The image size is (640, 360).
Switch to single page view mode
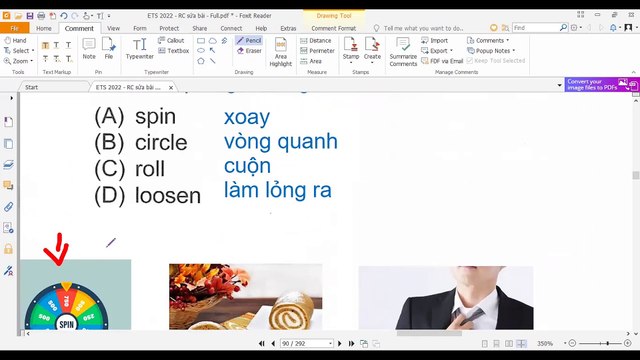(484, 344)
